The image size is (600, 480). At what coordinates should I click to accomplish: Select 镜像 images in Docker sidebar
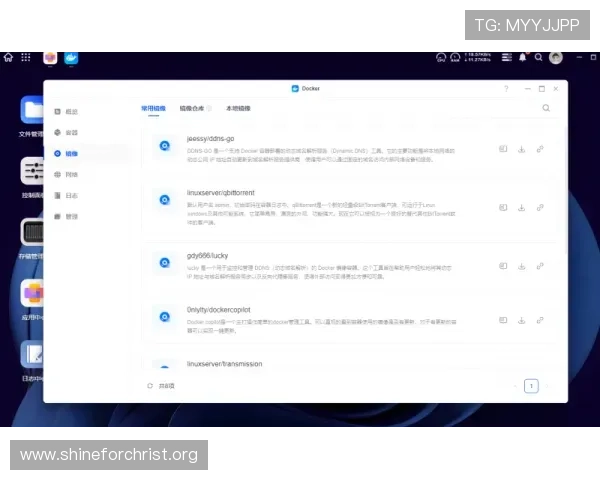point(66,153)
